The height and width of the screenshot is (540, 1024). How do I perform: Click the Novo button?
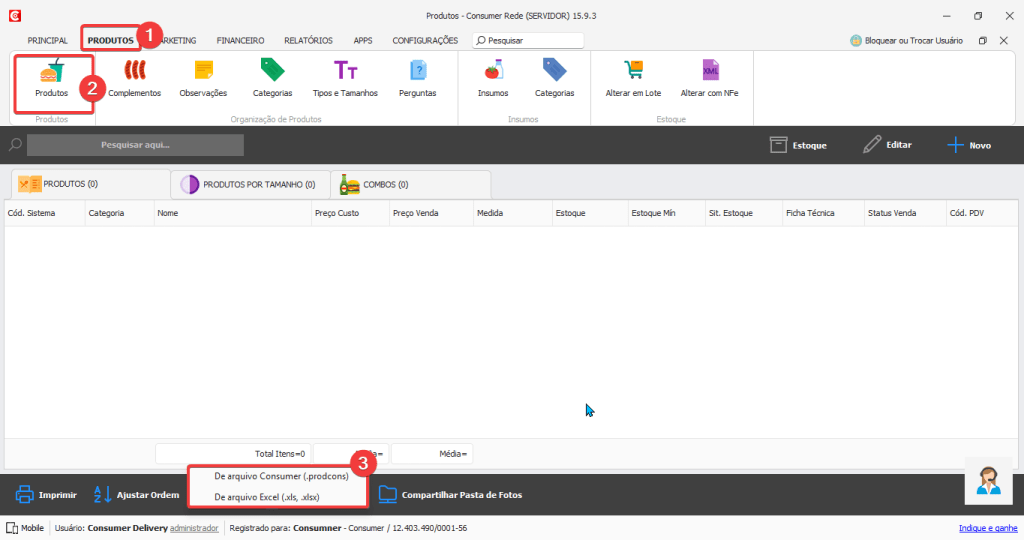969,145
